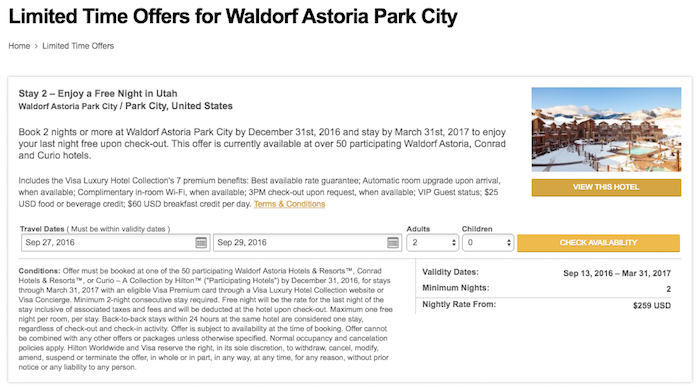Viewport: 700px width, 391px height.
Task: Click the Waldorf Astoria Park City hotel name
Action: click(x=68, y=106)
